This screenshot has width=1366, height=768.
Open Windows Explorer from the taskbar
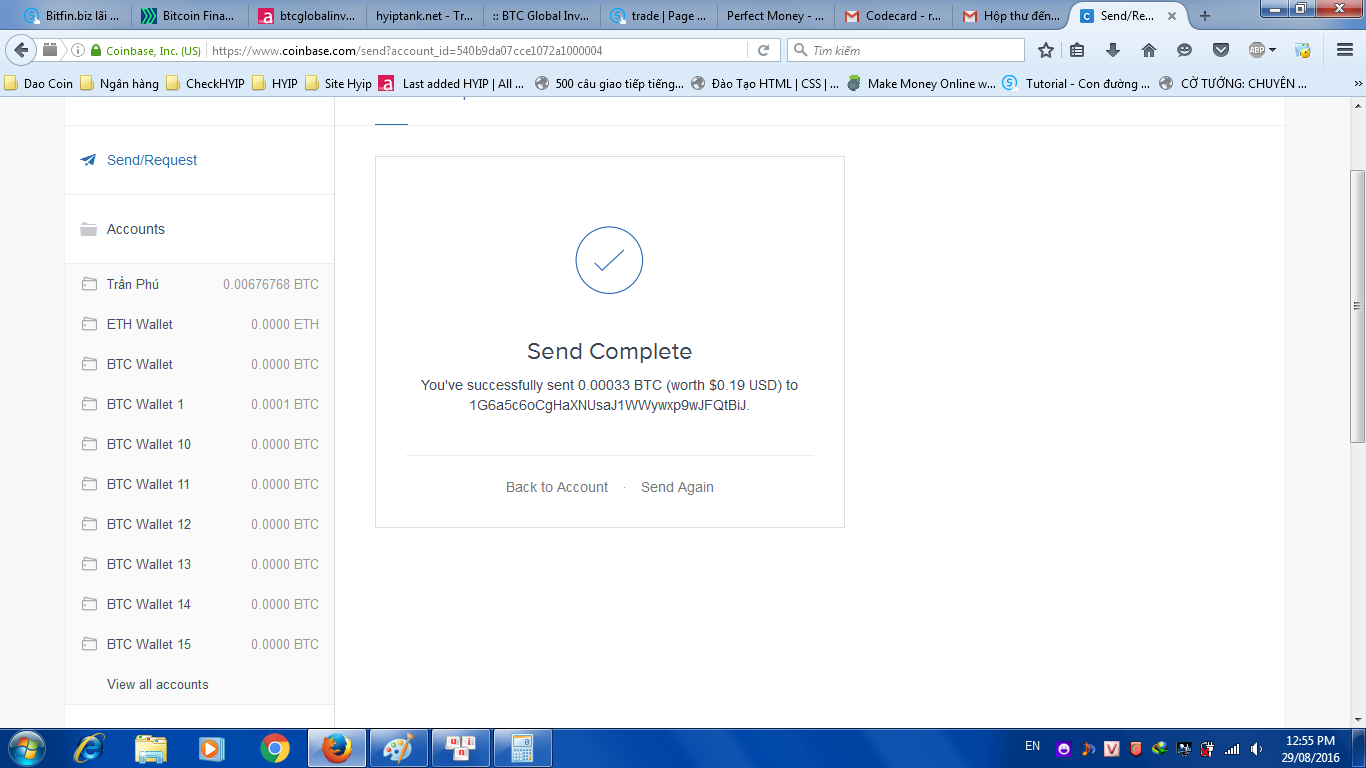point(151,748)
